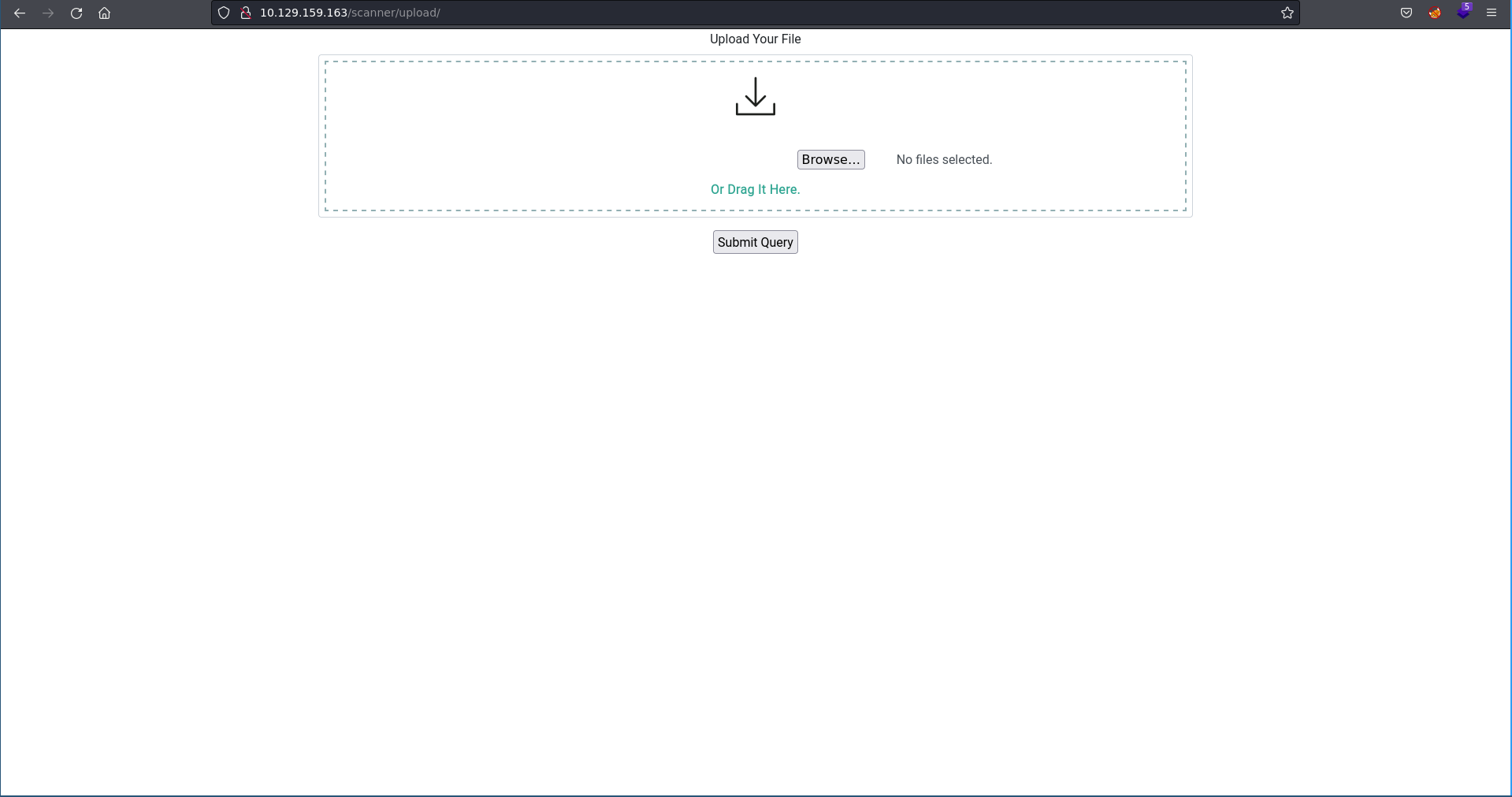
Task: Open the browser home page
Action: pyautogui.click(x=104, y=13)
